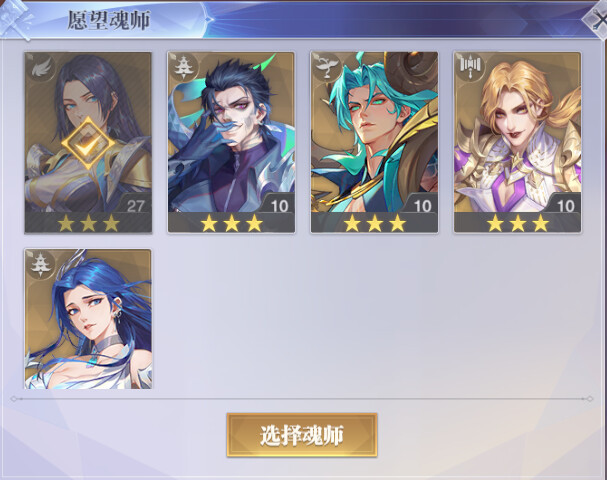Screen dimensions: 607x480
Task: Click the bird emblem icon on the teal-haired card
Action: point(327,67)
